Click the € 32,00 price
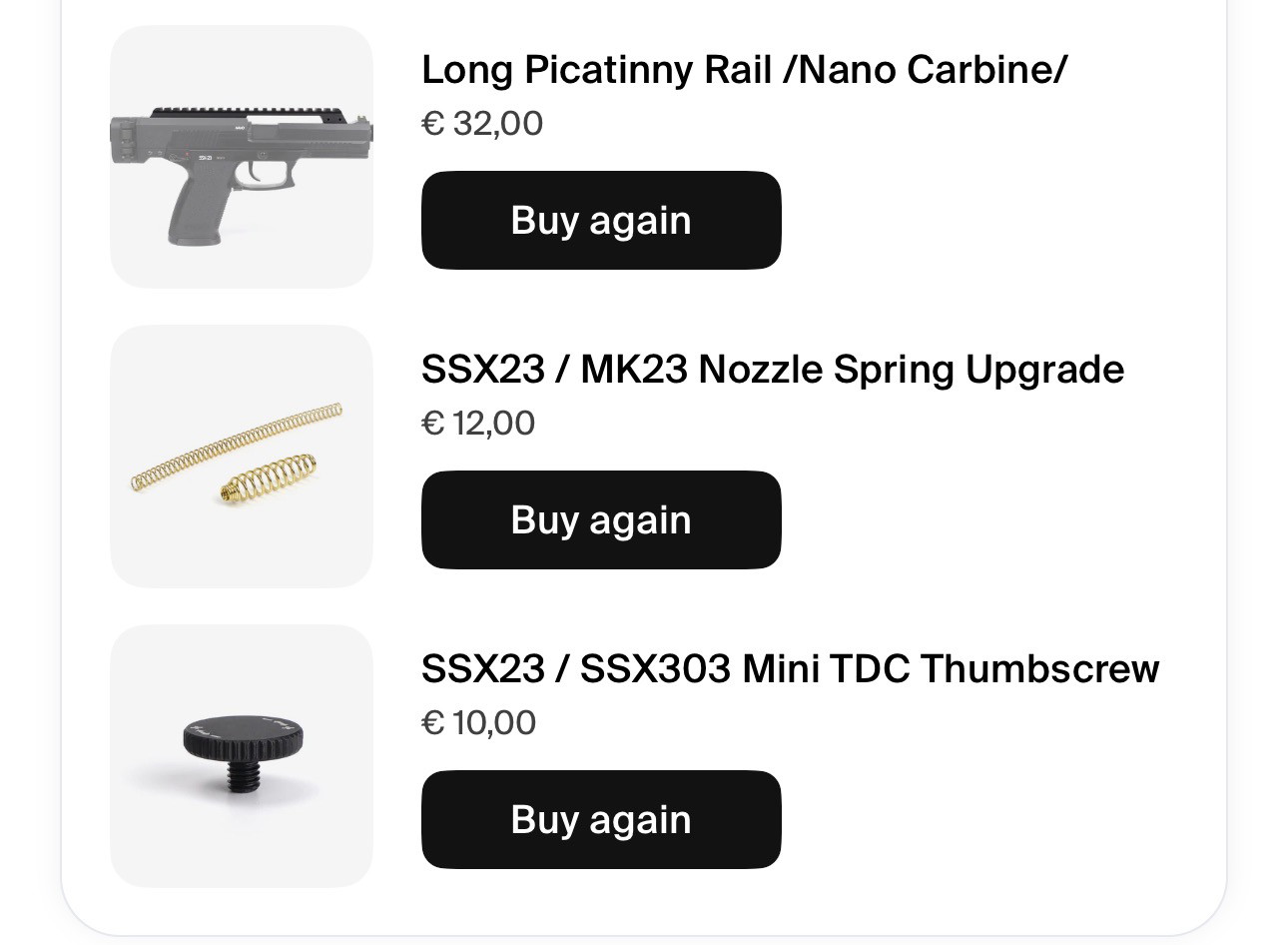The width and height of the screenshot is (1288, 945). pos(482,124)
